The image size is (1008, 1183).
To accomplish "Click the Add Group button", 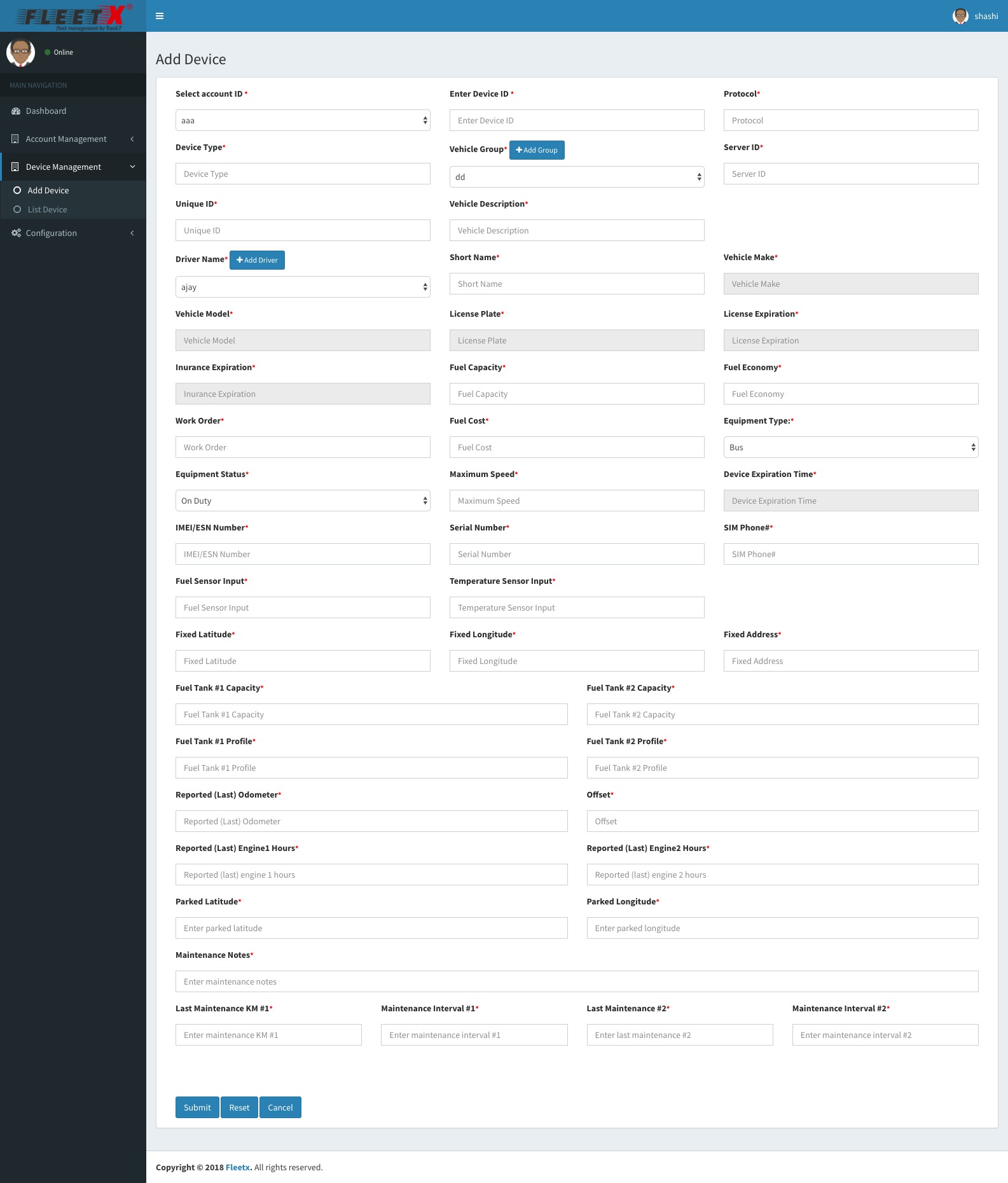I will click(x=537, y=150).
